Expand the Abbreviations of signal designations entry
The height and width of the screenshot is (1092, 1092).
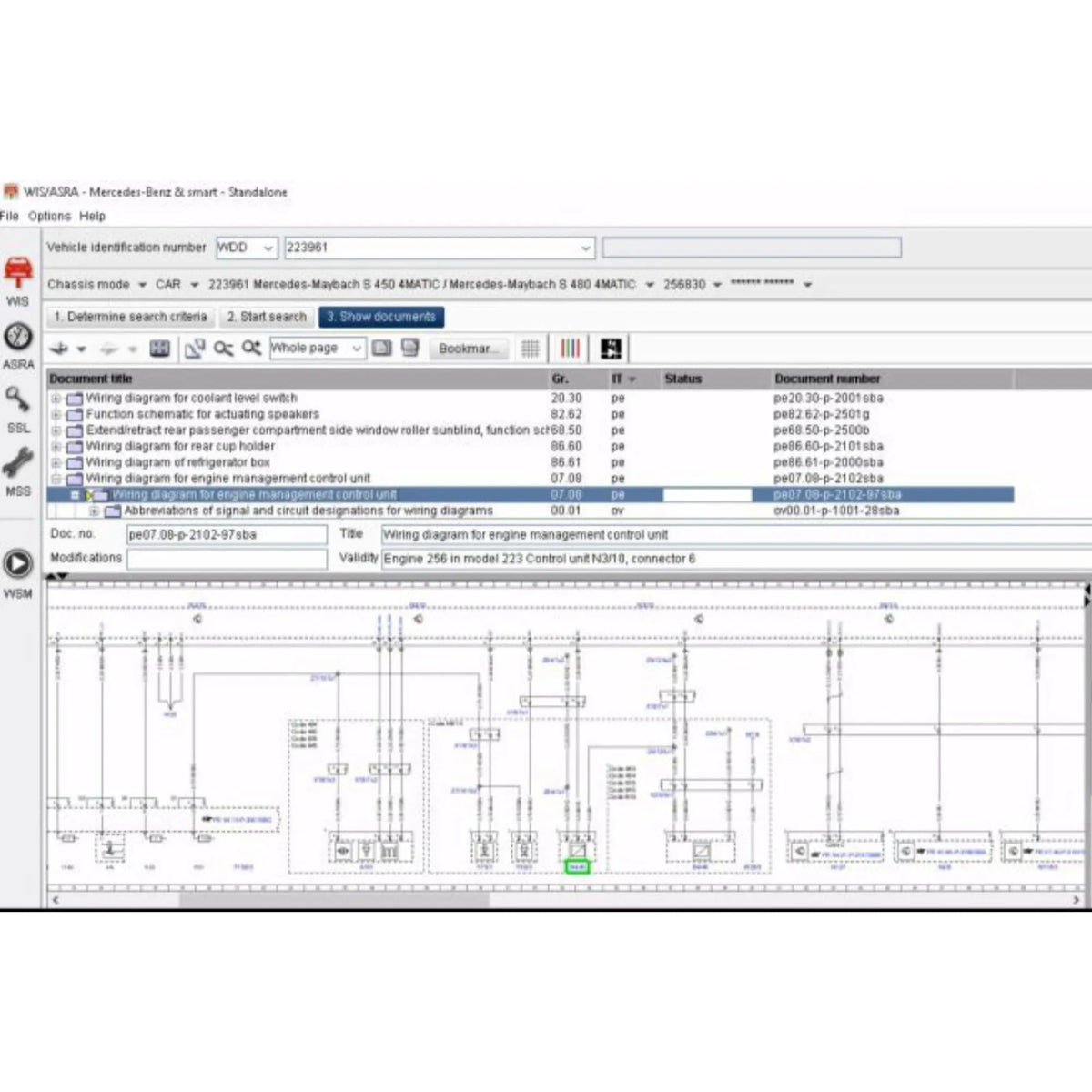click(94, 511)
